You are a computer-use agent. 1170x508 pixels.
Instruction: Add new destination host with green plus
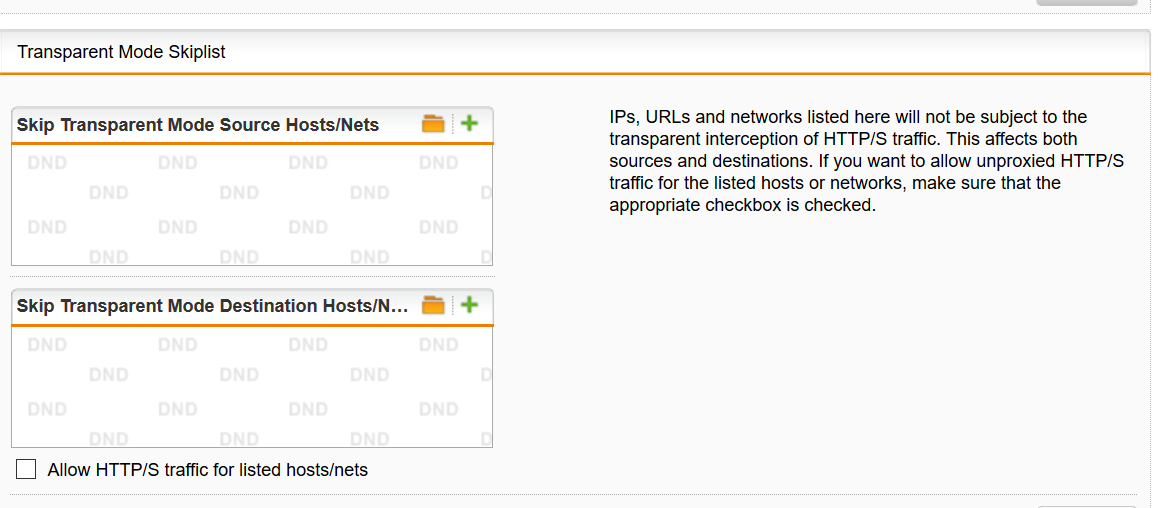[x=469, y=304]
